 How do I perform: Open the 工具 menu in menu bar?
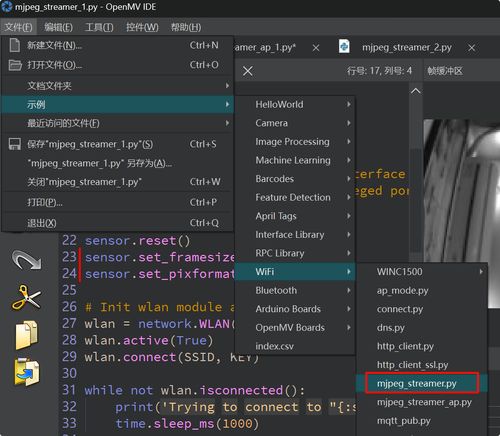[x=99, y=27]
